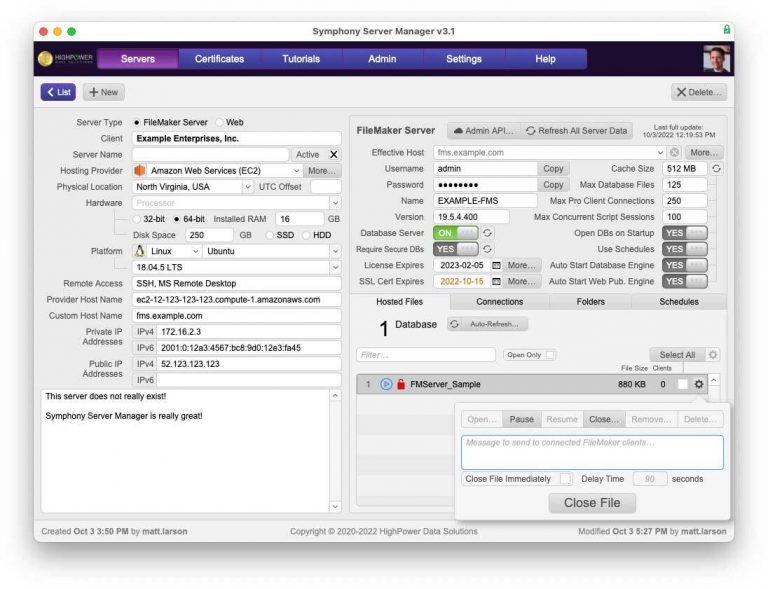This screenshot has width=768, height=589.
Task: Tick the FMServer_Sample row checkbox
Action: click(682, 384)
